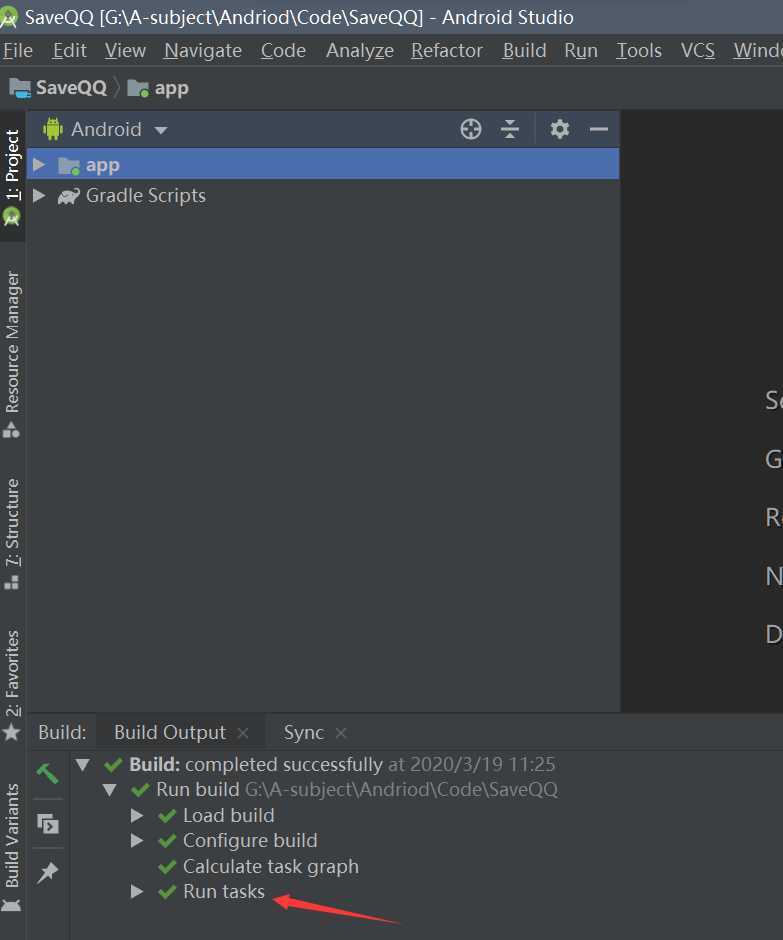783x940 pixels.
Task: Expand the Run tasks node
Action: [137, 891]
